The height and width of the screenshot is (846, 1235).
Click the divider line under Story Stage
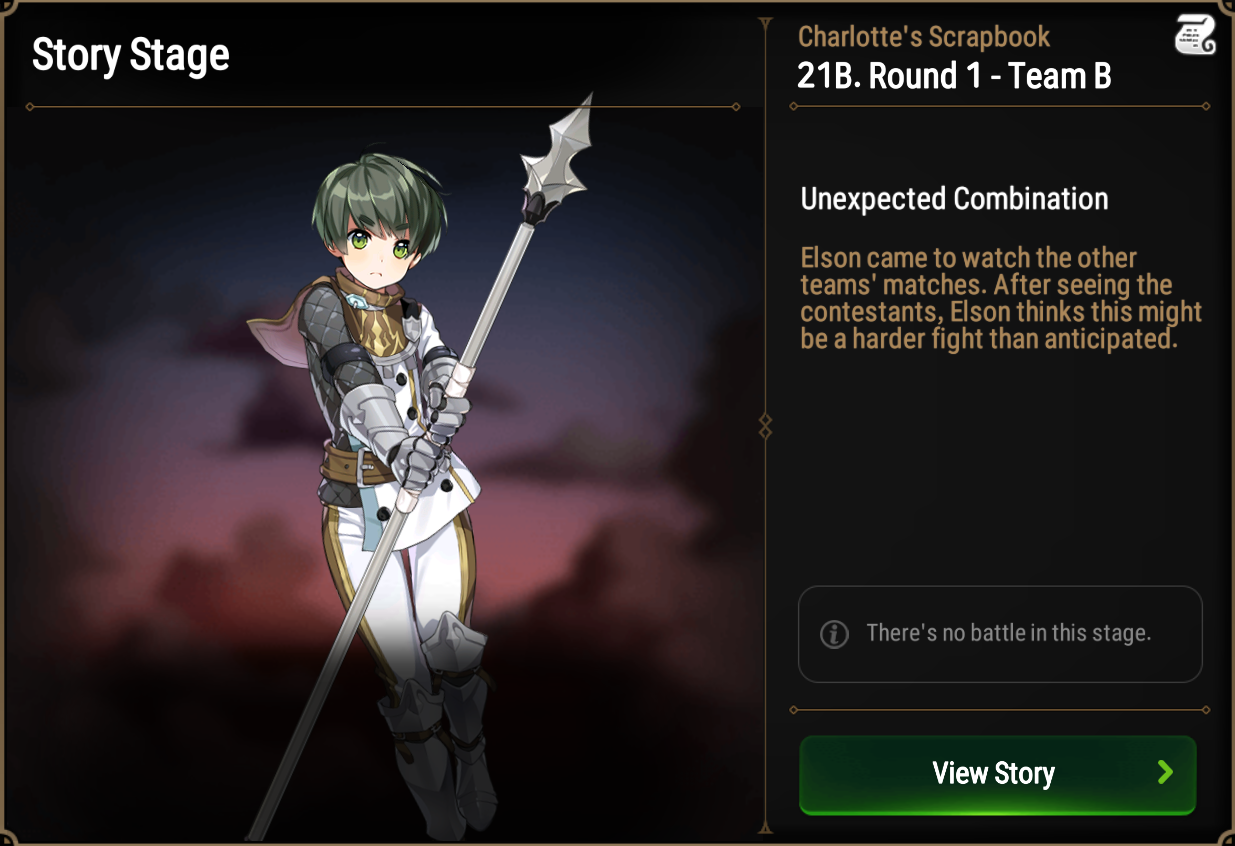(x=384, y=106)
